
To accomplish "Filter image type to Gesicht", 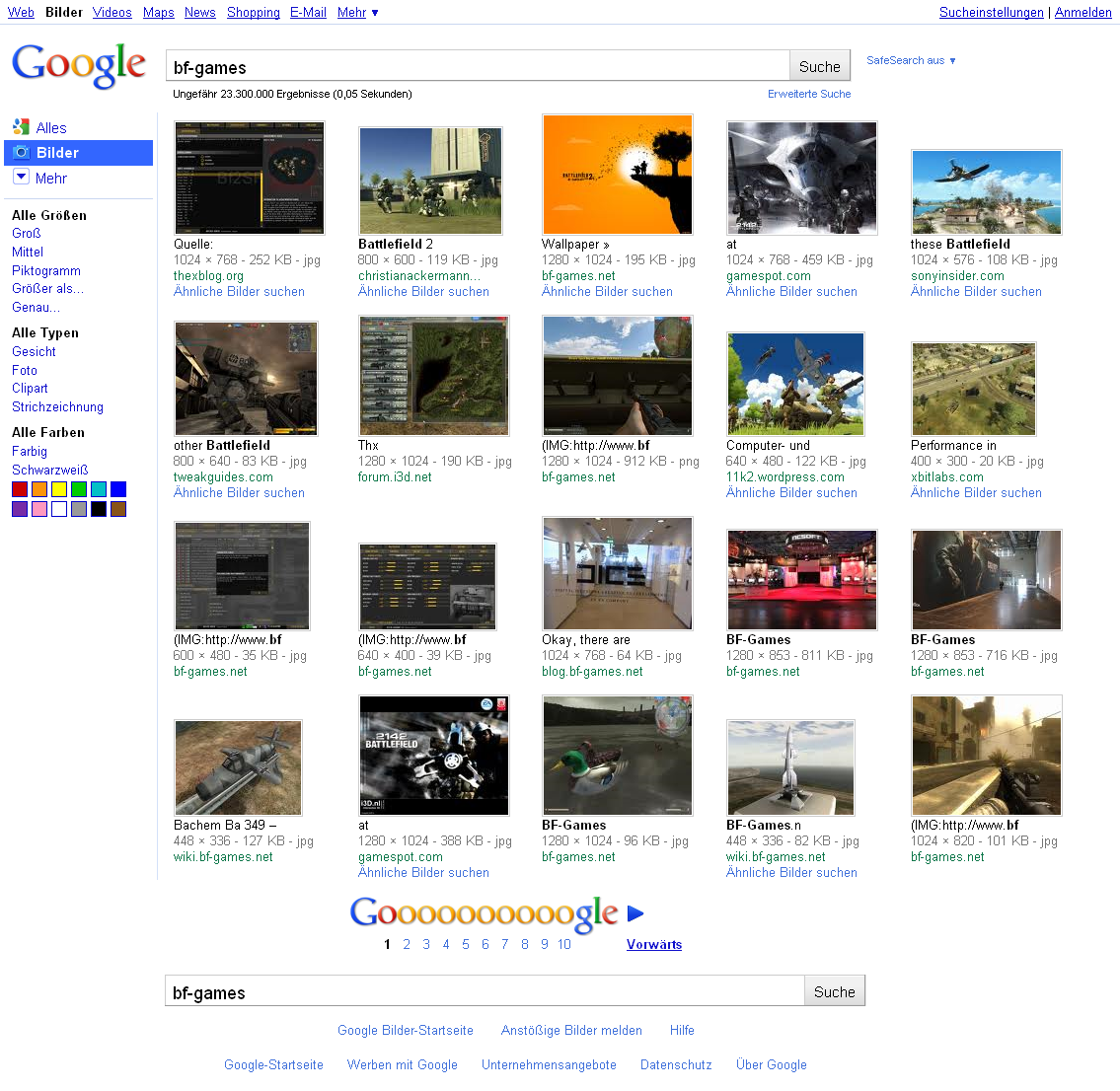I will click(34, 351).
